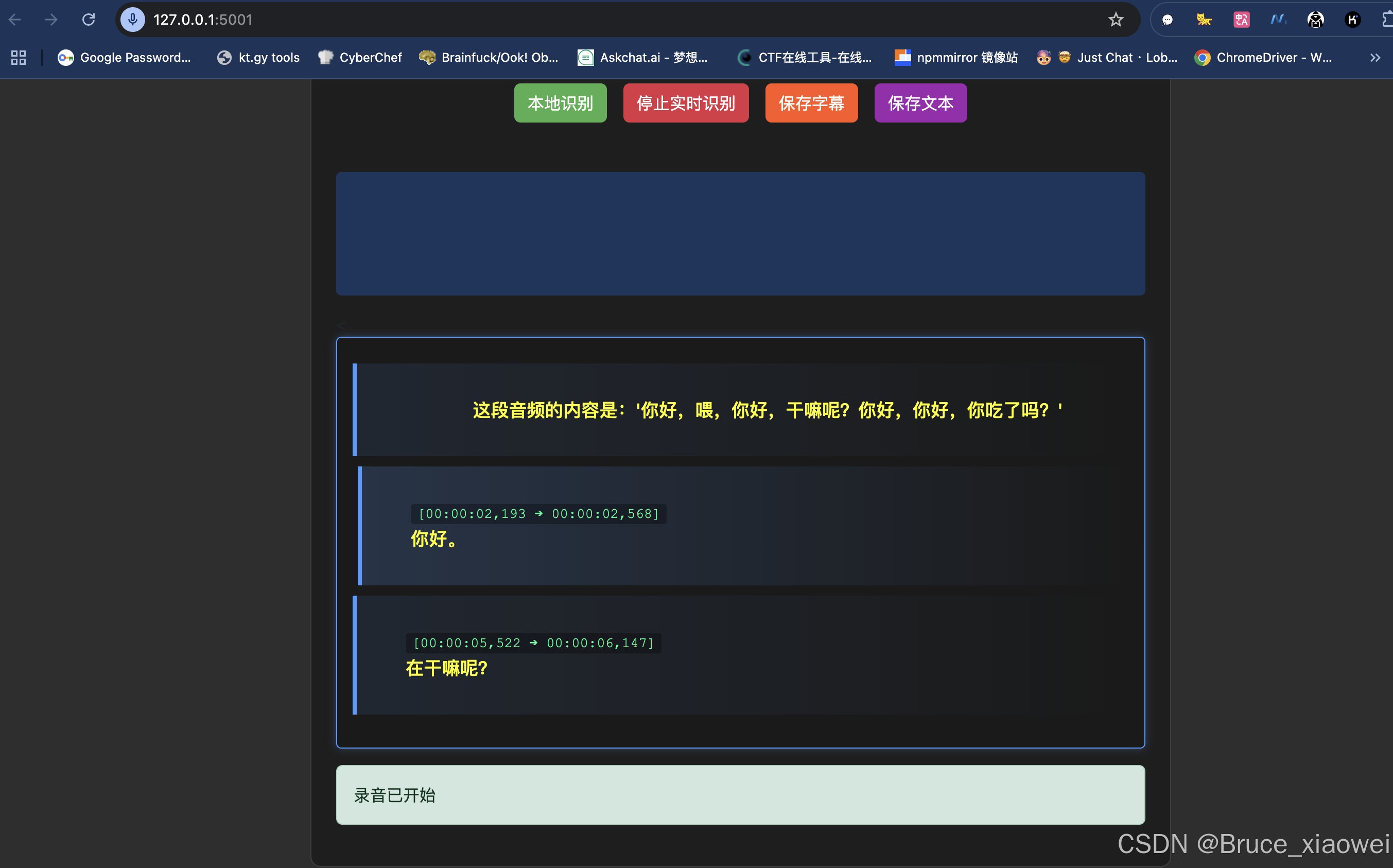Click the translate extension icon
The height and width of the screenshot is (868, 1393).
[1241, 20]
